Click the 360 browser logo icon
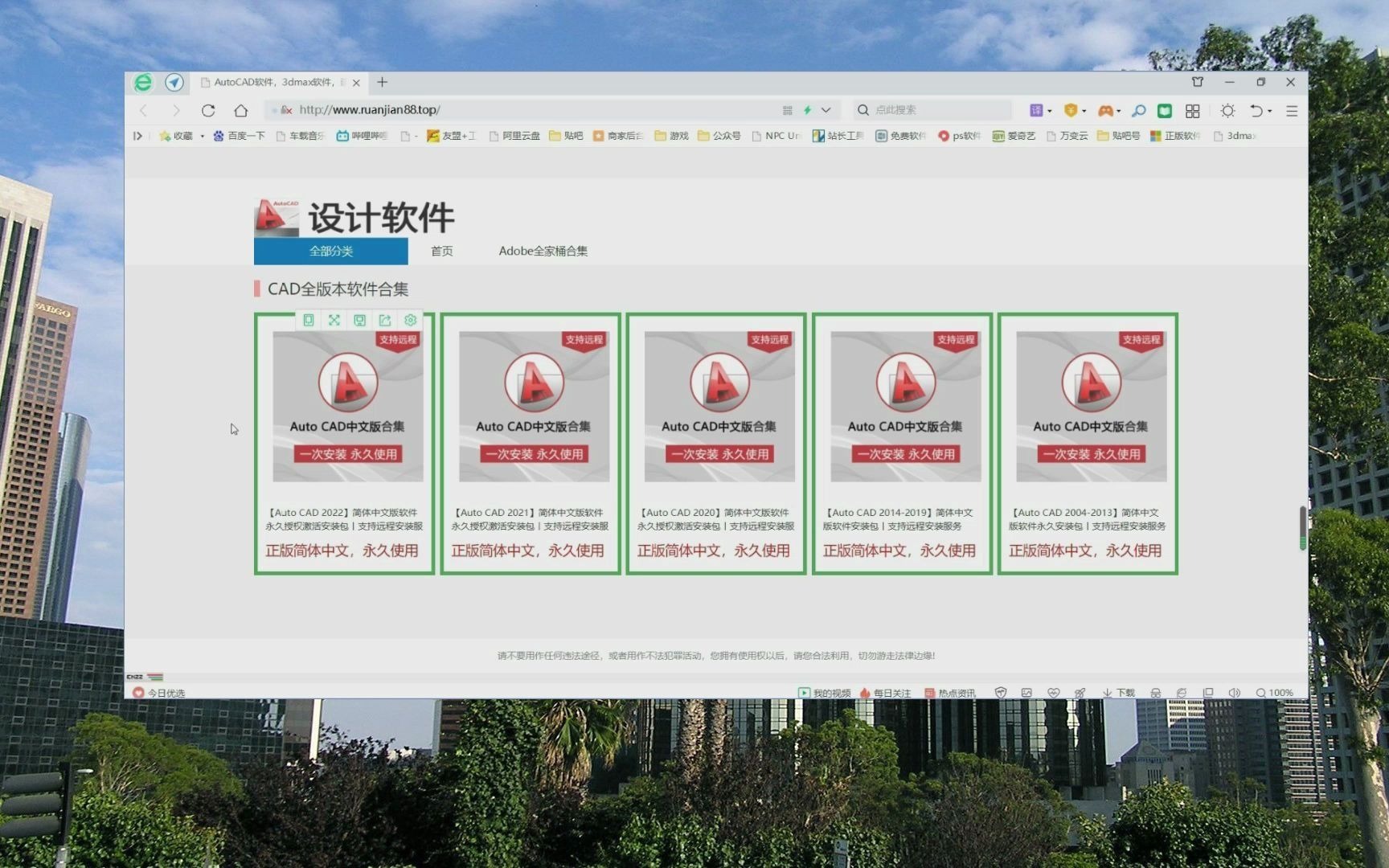The width and height of the screenshot is (1389, 868). (x=143, y=83)
